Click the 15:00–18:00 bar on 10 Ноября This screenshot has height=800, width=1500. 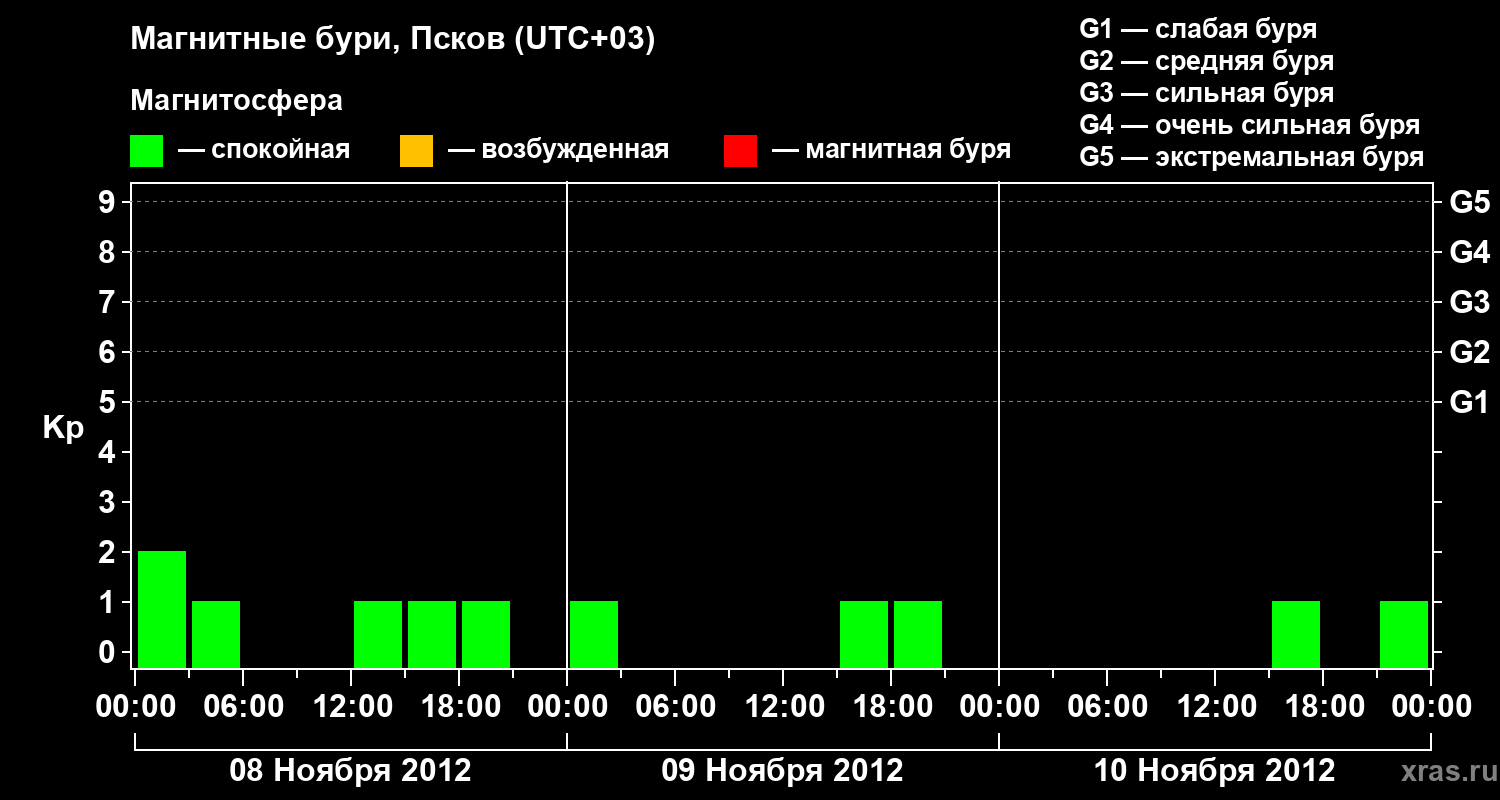(1296, 634)
